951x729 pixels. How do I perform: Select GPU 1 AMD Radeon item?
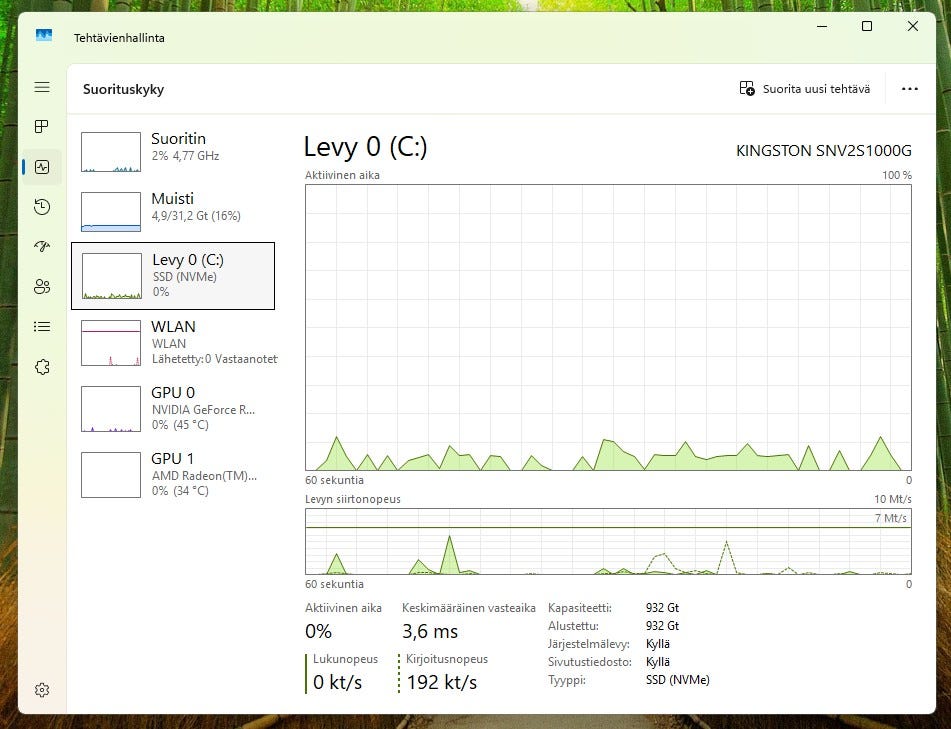click(x=173, y=475)
